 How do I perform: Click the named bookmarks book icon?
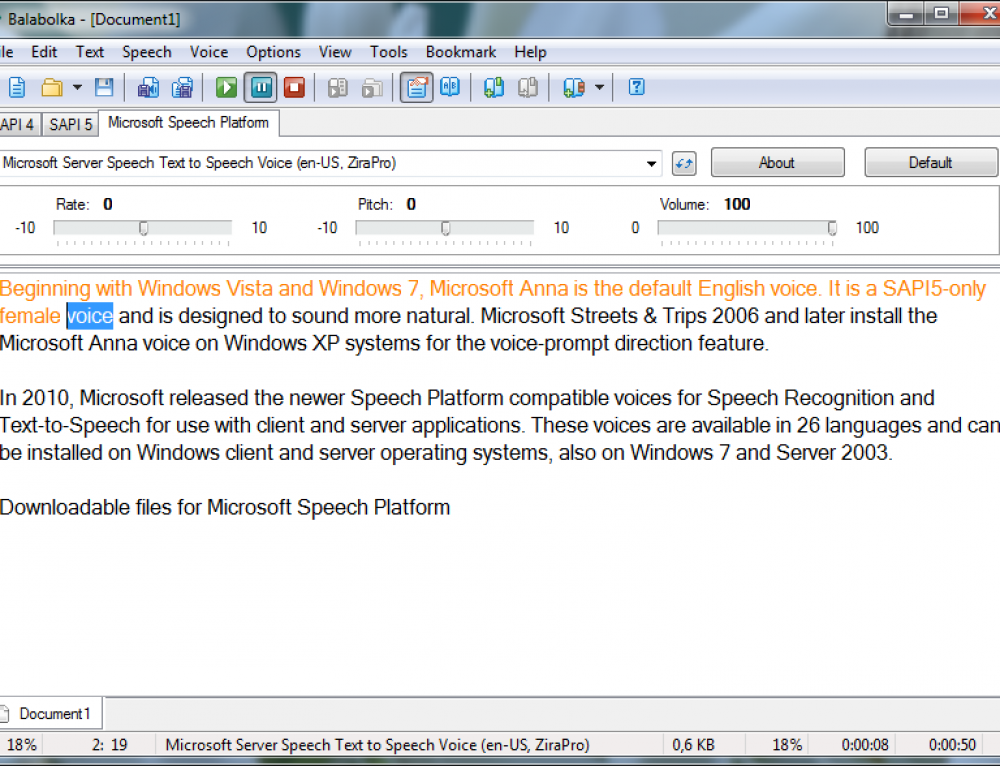[574, 87]
